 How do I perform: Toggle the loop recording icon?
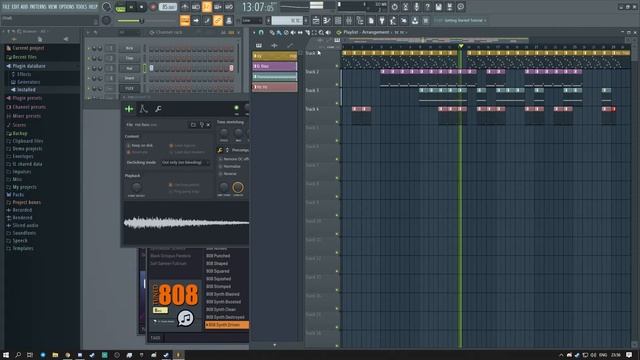click(x=229, y=7)
